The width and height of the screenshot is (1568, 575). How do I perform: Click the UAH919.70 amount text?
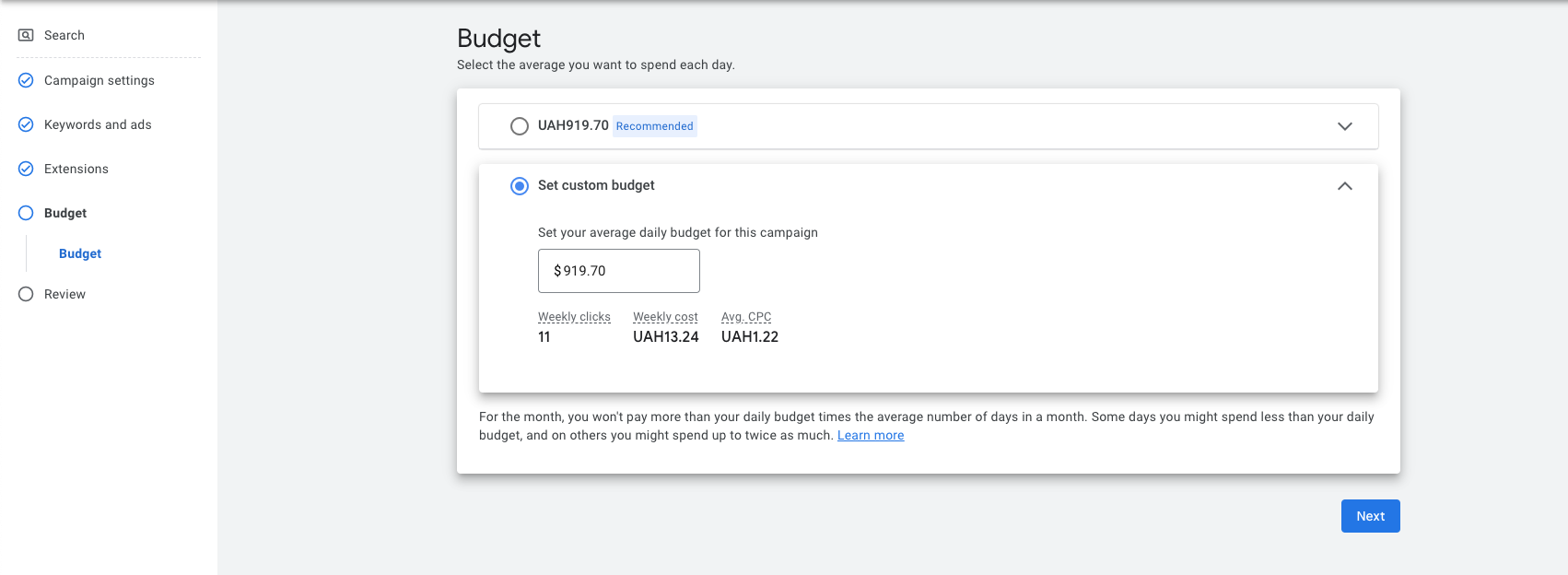(573, 125)
